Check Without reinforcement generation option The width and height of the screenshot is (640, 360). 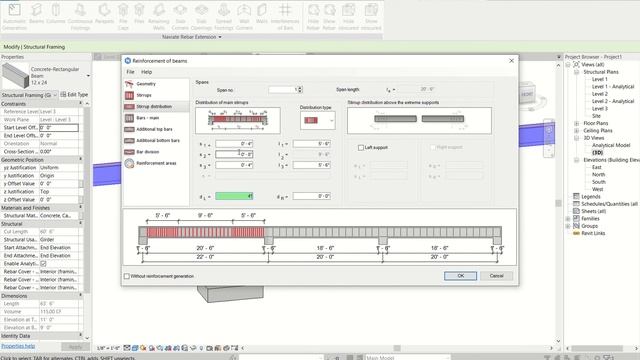pos(127,276)
